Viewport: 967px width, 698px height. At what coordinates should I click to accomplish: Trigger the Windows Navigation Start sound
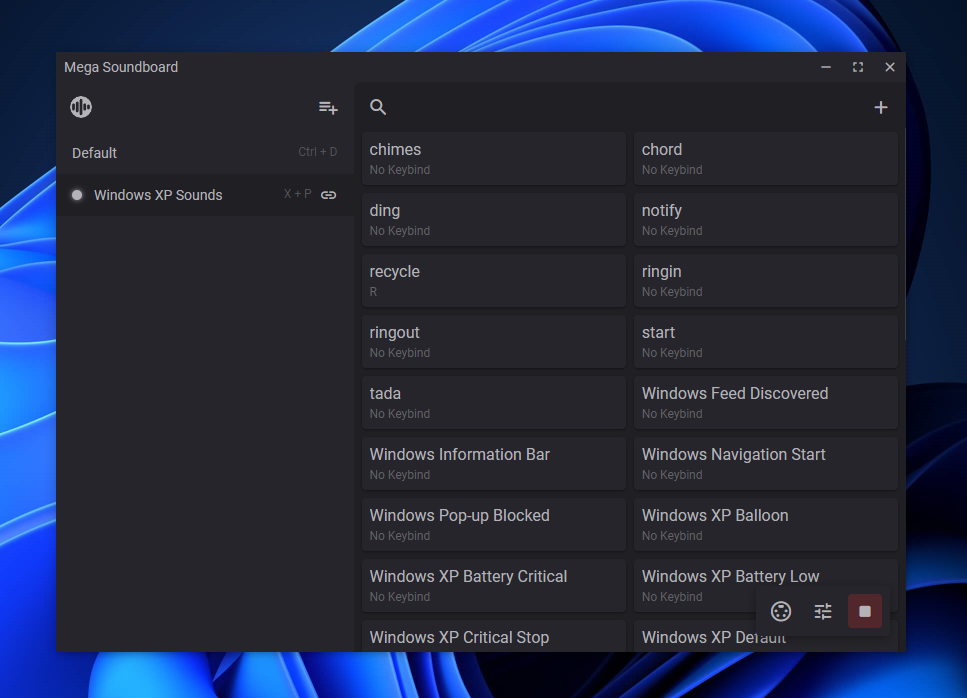point(765,463)
